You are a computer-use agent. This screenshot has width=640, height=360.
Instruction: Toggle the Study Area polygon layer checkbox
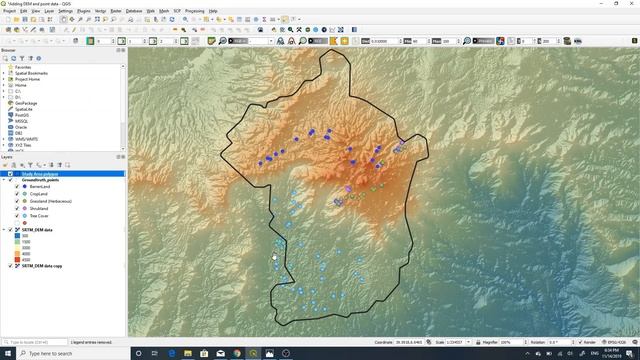pos(11,174)
